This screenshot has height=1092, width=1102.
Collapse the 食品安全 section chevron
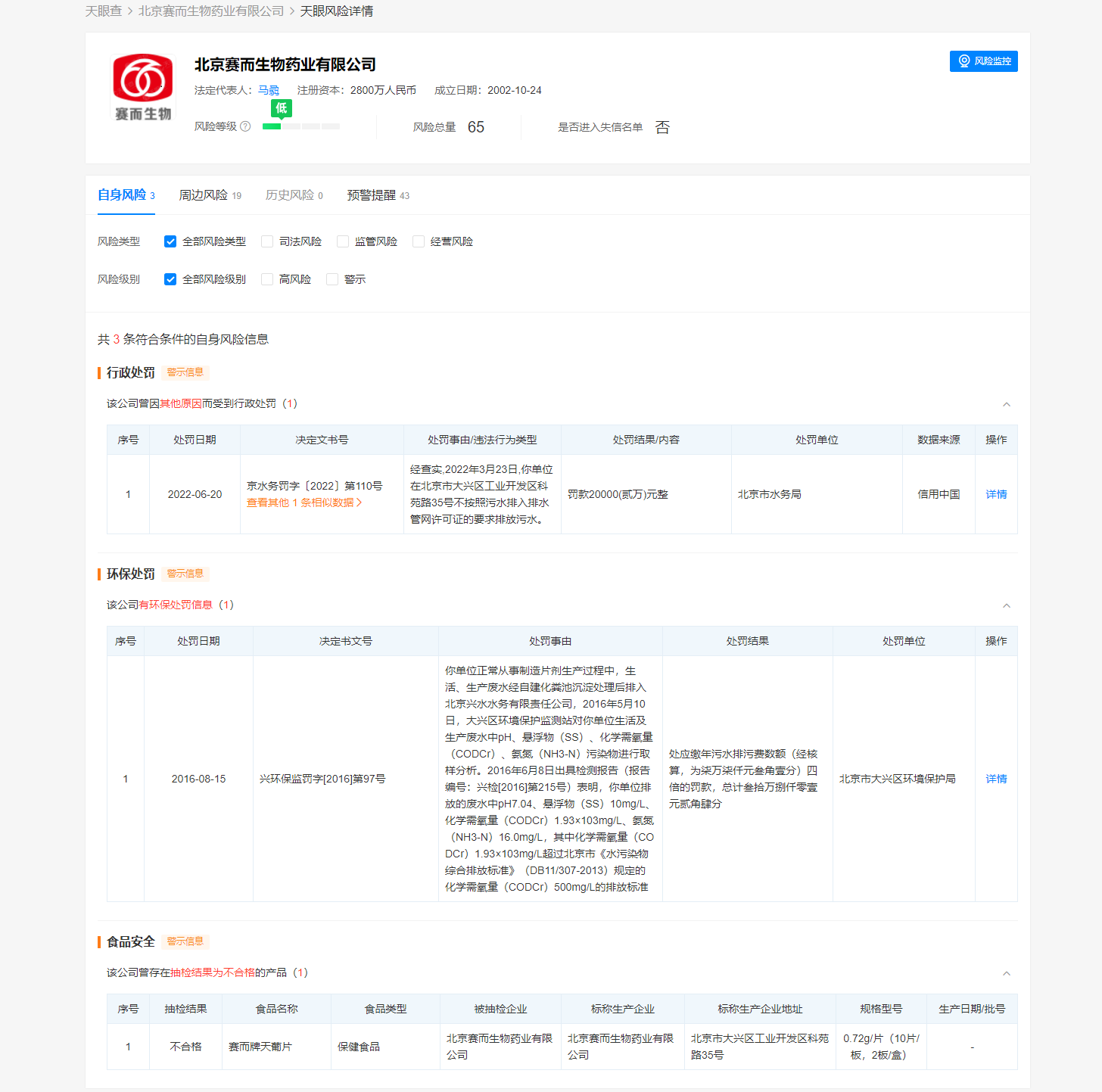[x=1007, y=973]
